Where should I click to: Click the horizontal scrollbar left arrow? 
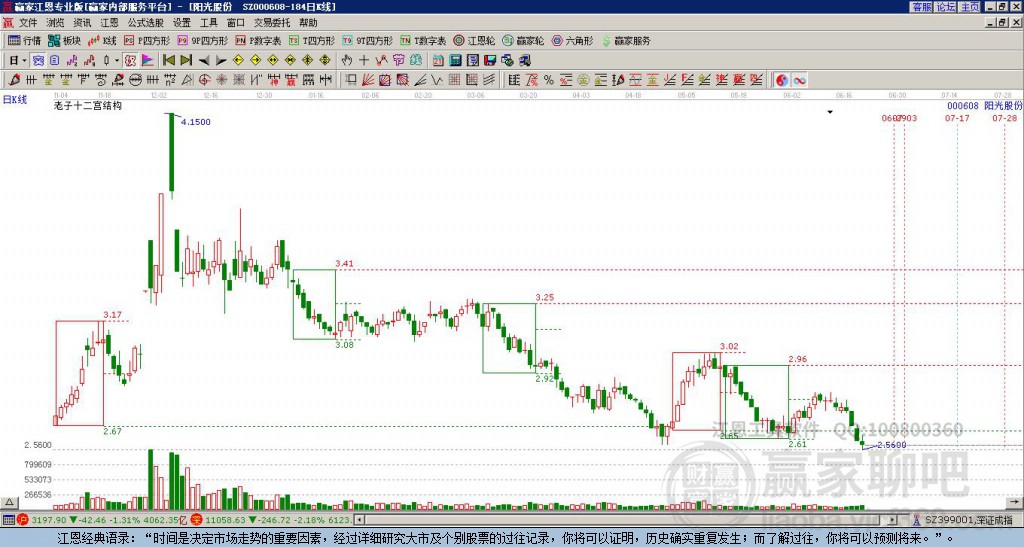(x=359, y=520)
